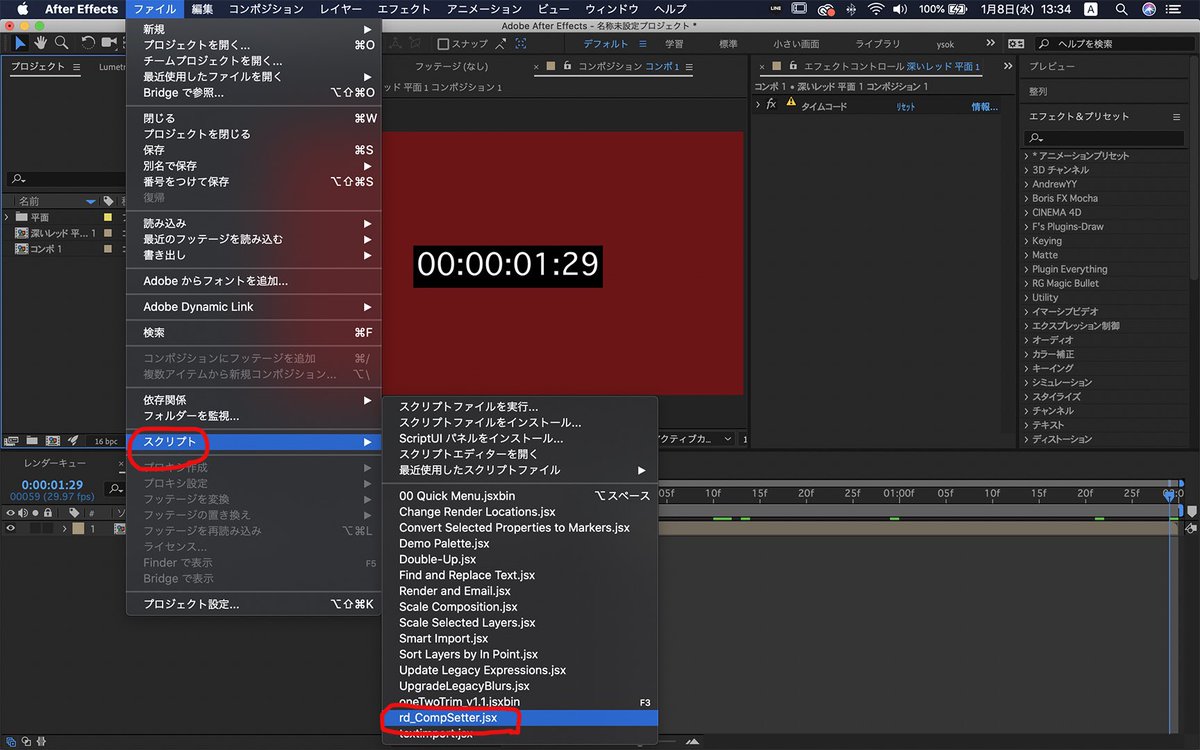Click the timeline current time 0:00:01:29
Viewport: 1200px width, 750px height.
pos(52,485)
